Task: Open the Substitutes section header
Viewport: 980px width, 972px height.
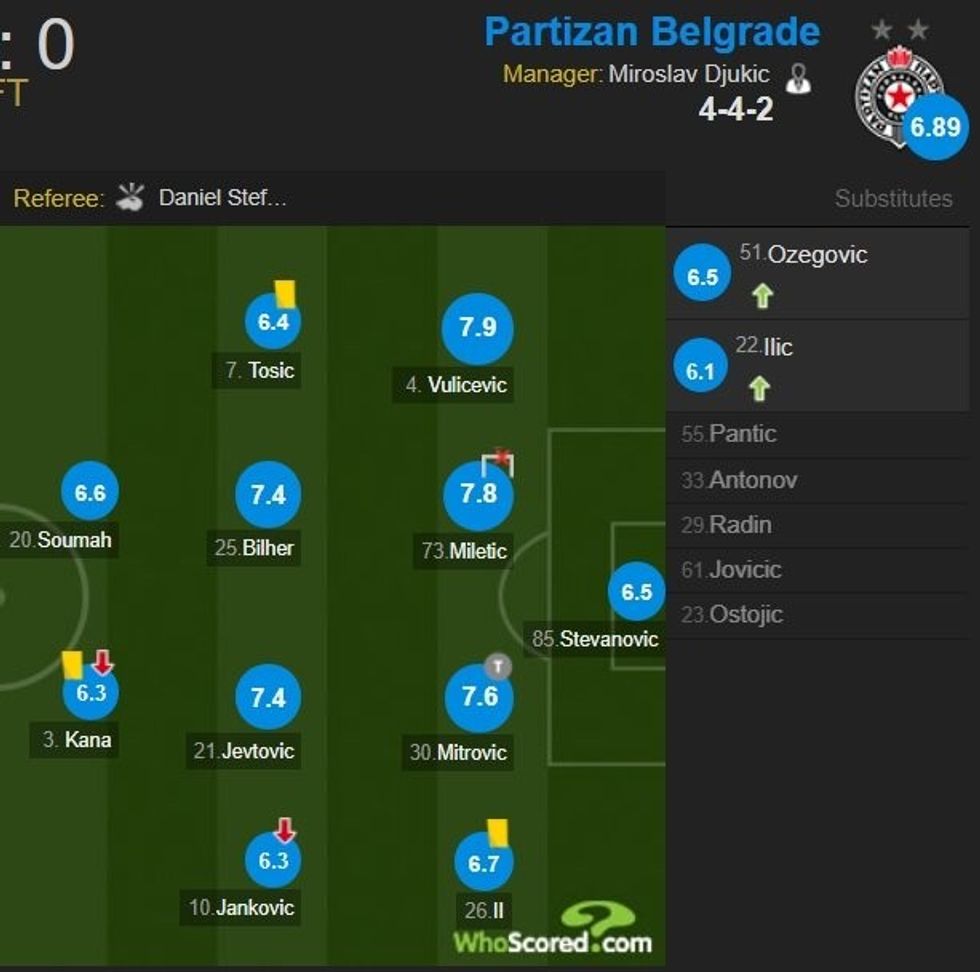Action: click(893, 199)
